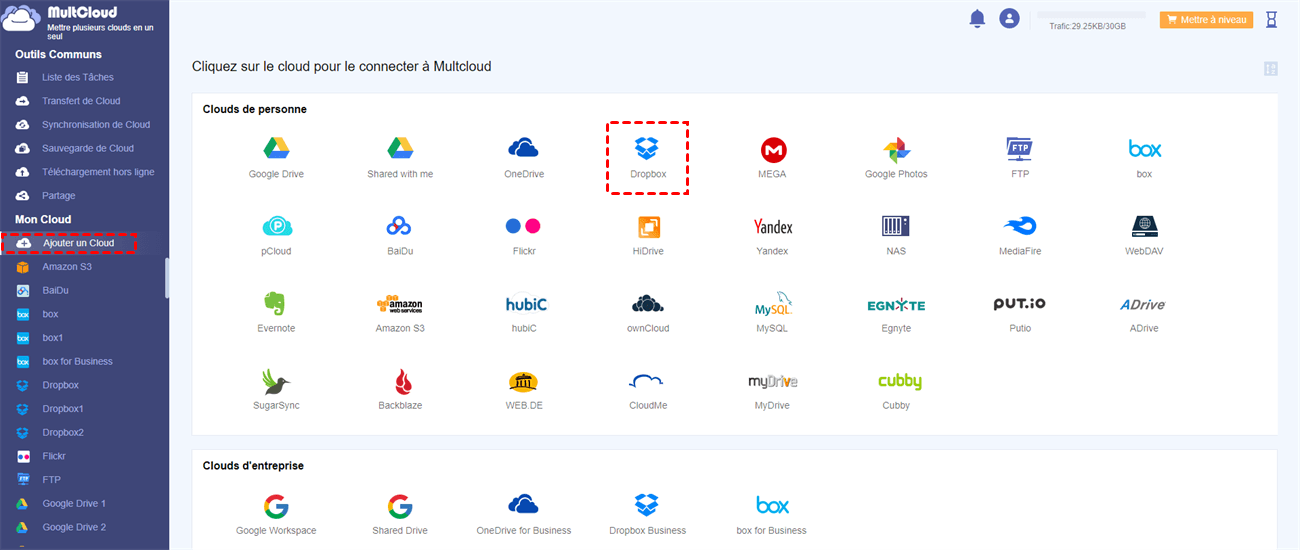Click the traffic usage progress bar
This screenshot has height=550, width=1300.
coord(1091,15)
